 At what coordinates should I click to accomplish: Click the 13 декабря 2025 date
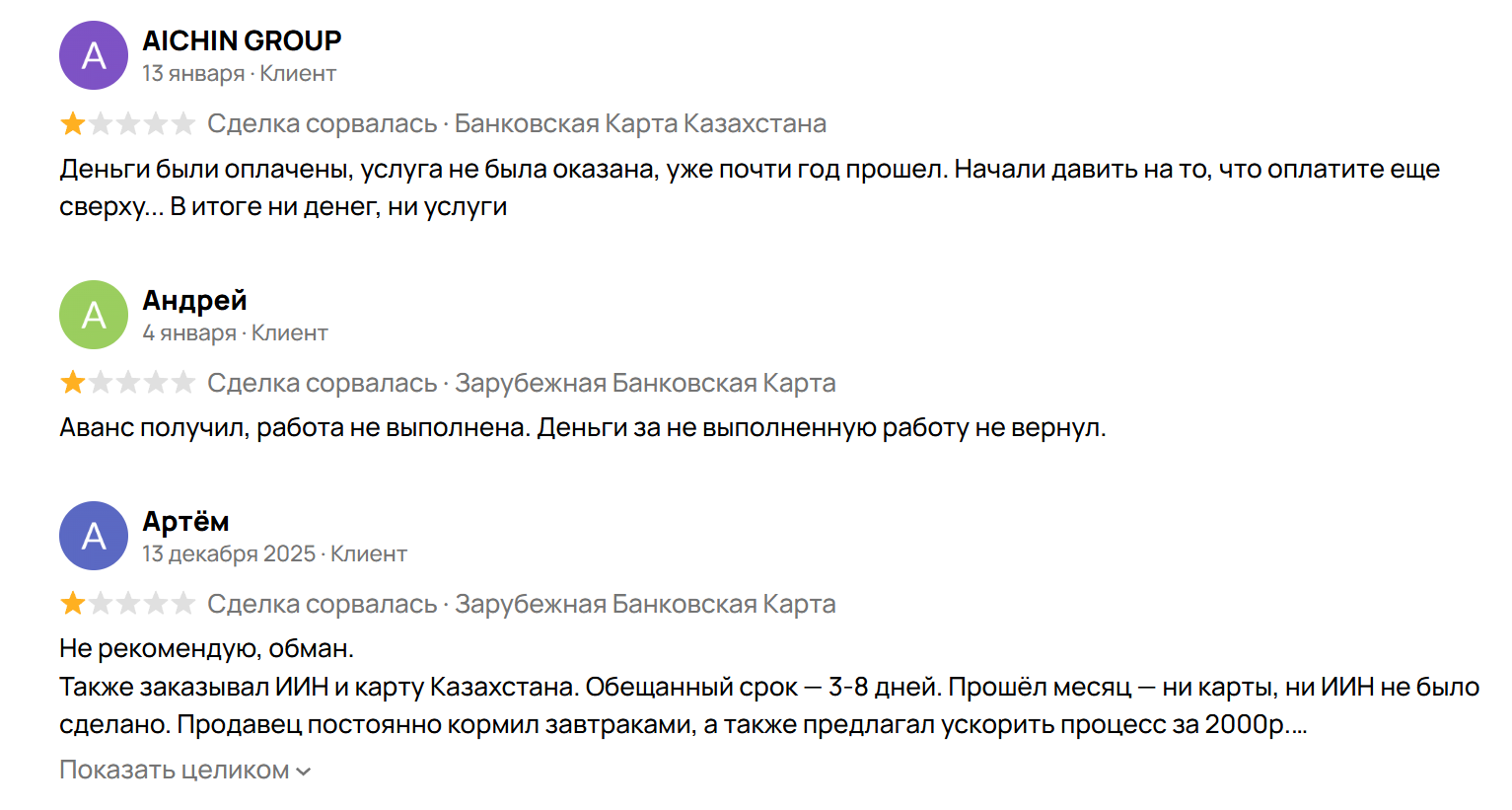pos(229,554)
